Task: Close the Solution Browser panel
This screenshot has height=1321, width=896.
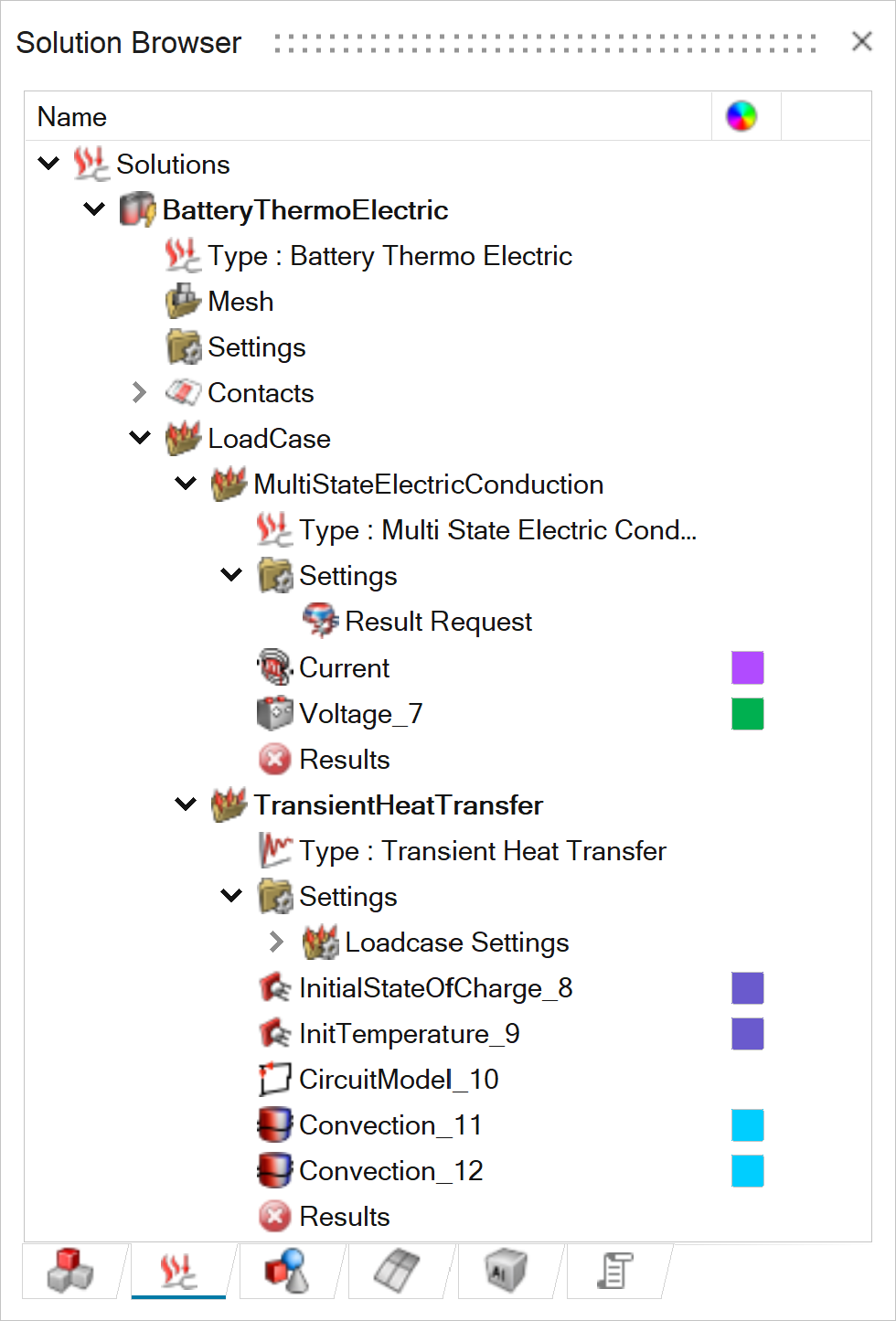Action: pyautogui.click(x=861, y=41)
